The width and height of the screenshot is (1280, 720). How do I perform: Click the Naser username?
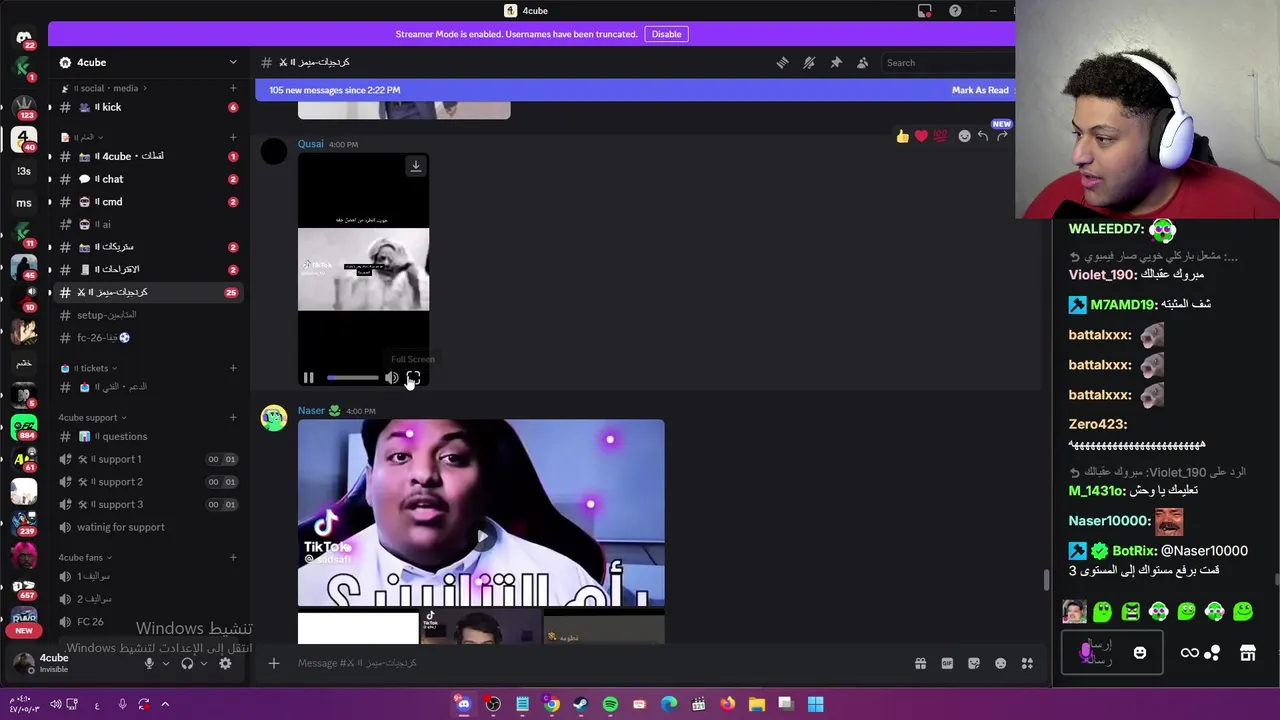pos(311,411)
